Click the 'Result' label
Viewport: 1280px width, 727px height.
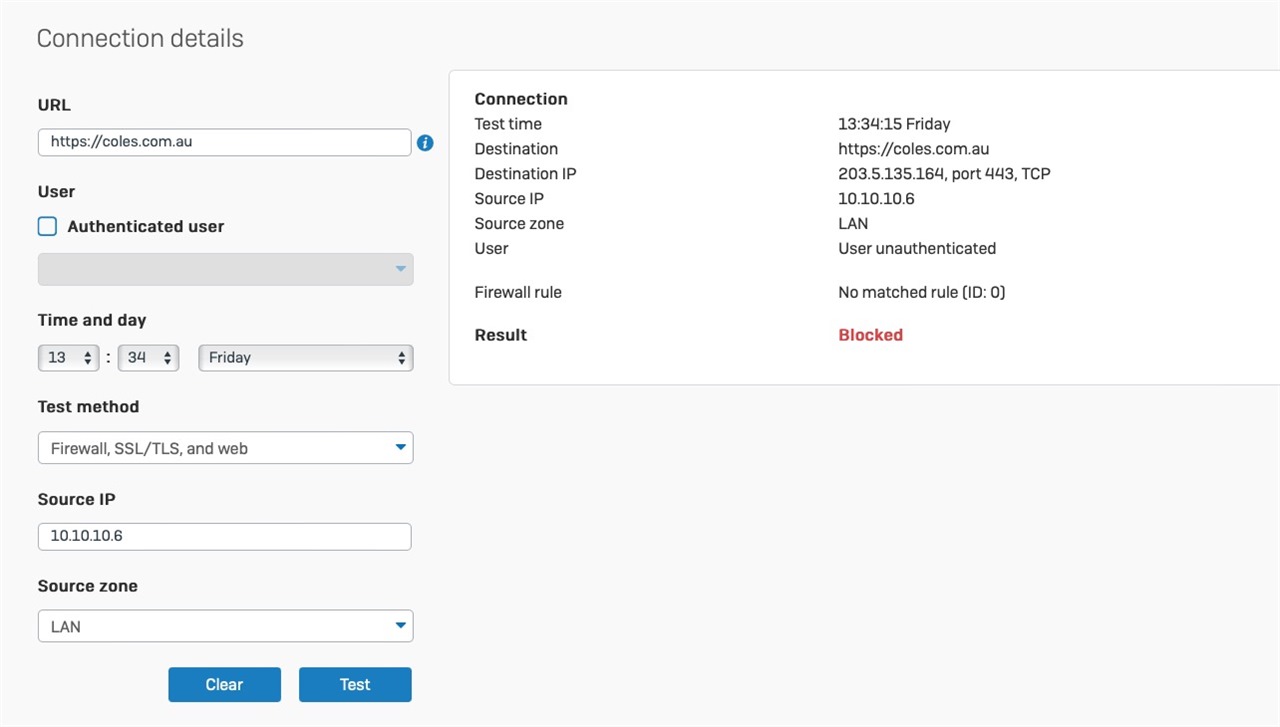coord(501,335)
